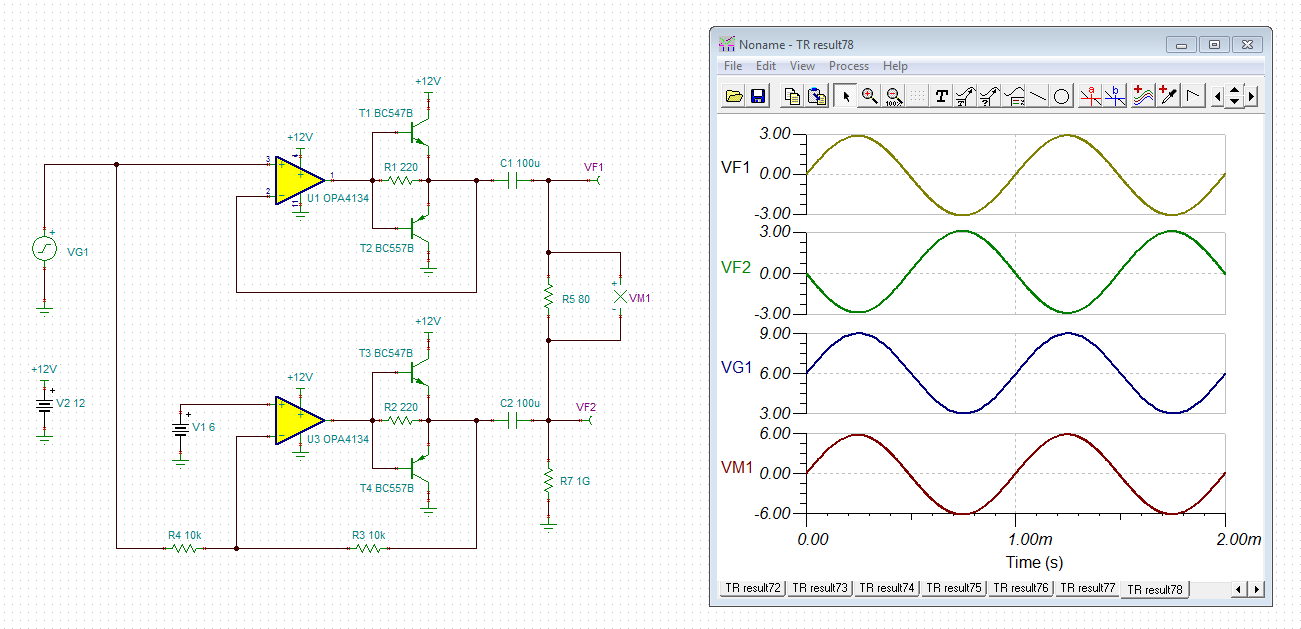
Task: Click the Save diskette icon
Action: pyautogui.click(x=757, y=96)
